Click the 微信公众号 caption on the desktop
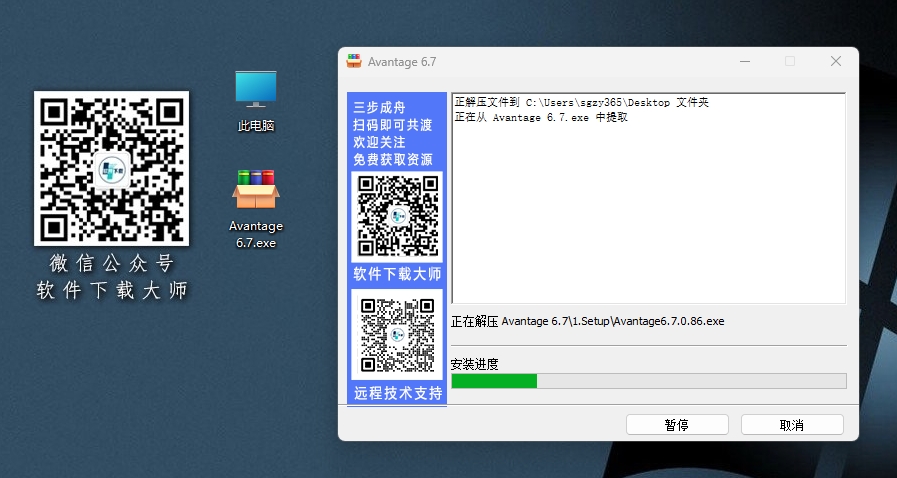897x478 pixels. coord(112,264)
